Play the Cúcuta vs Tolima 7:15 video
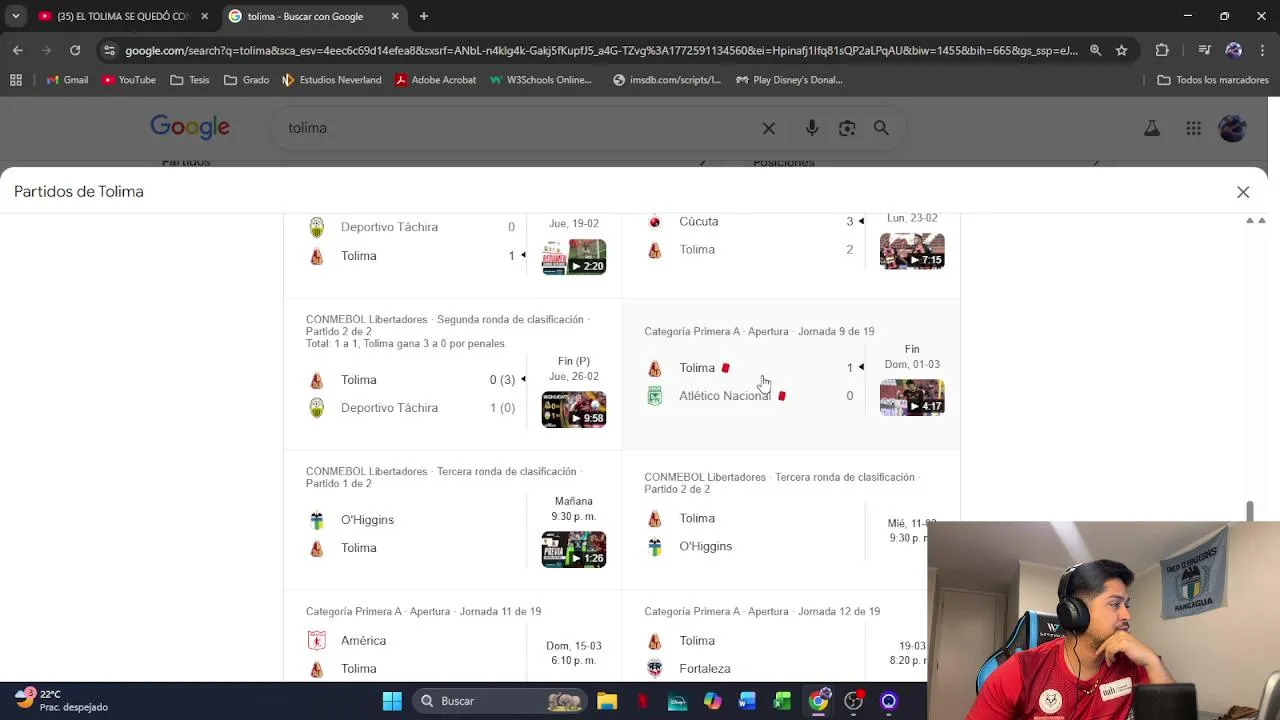This screenshot has height=720, width=1280. coord(912,251)
